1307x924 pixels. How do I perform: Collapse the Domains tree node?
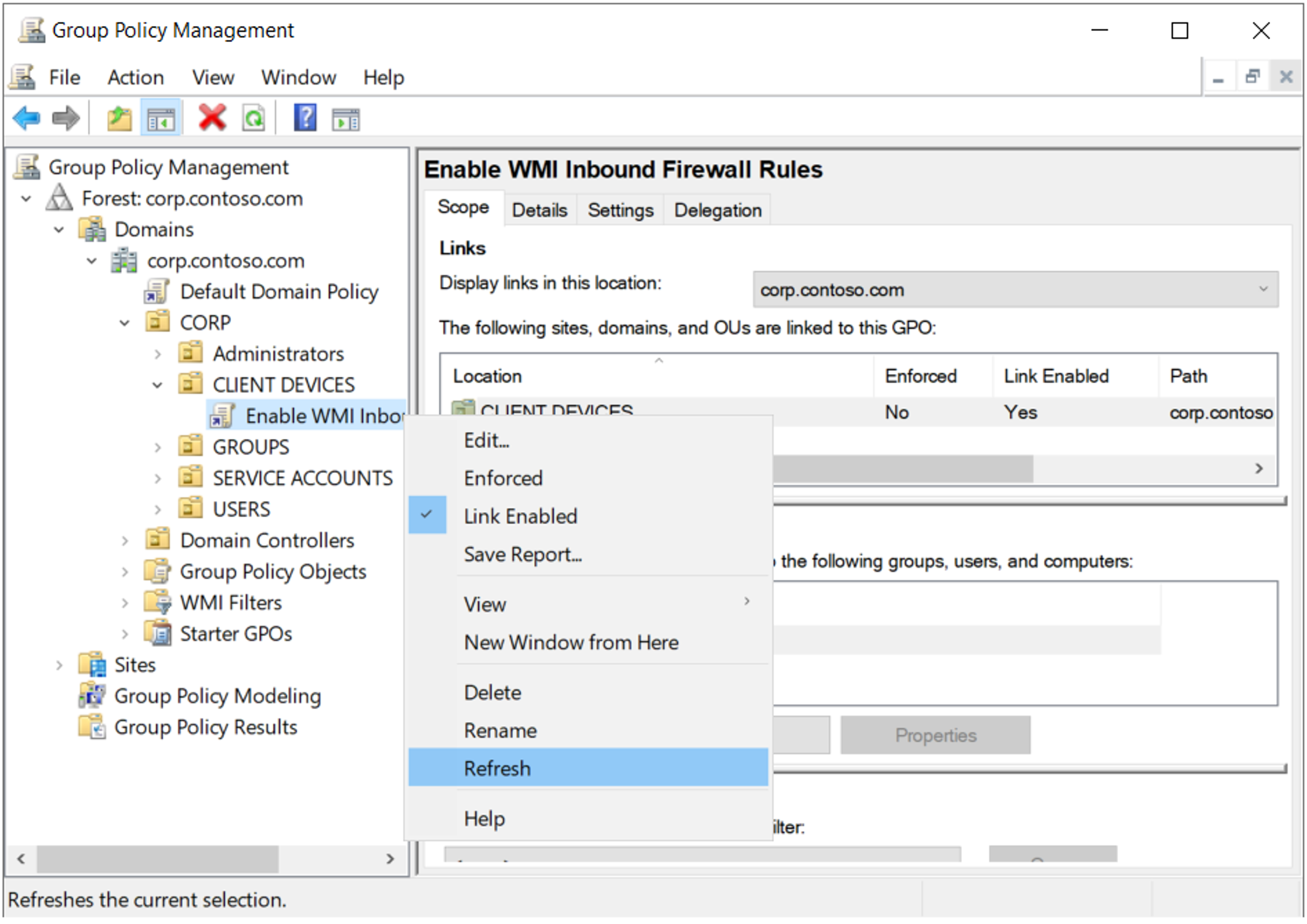tap(59, 230)
